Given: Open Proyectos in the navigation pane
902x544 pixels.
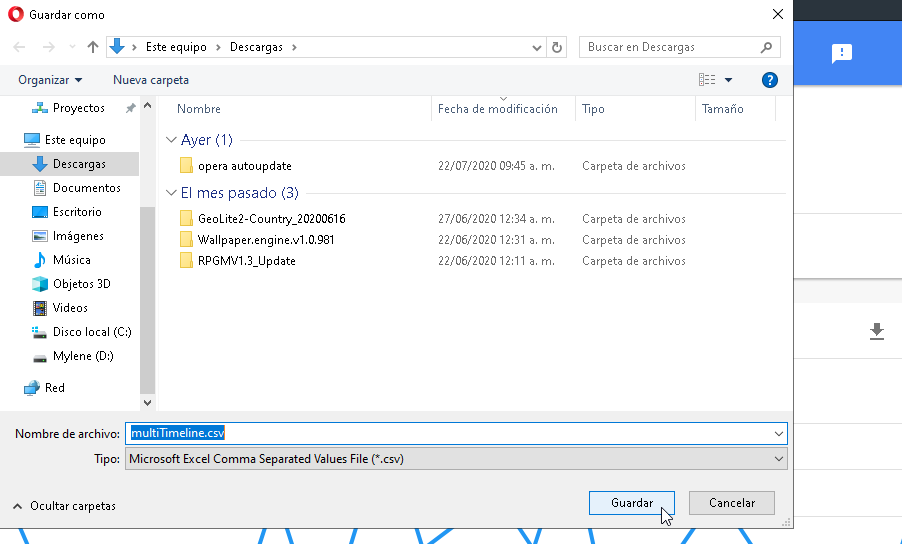Looking at the screenshot, I should click(x=79, y=108).
